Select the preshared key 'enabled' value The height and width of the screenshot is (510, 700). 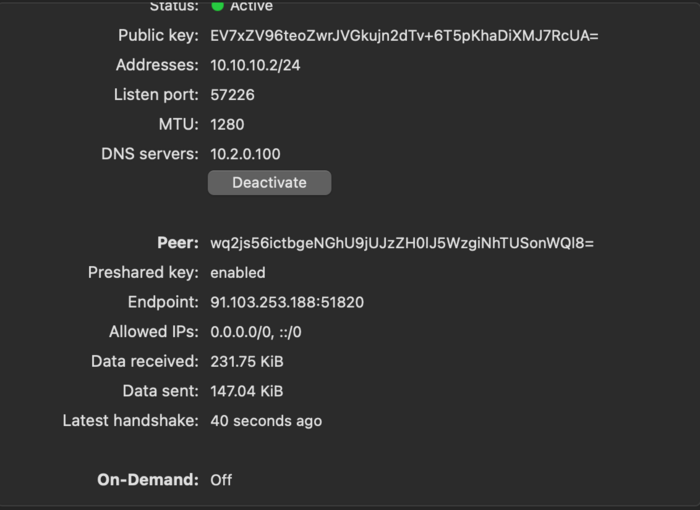(x=238, y=272)
